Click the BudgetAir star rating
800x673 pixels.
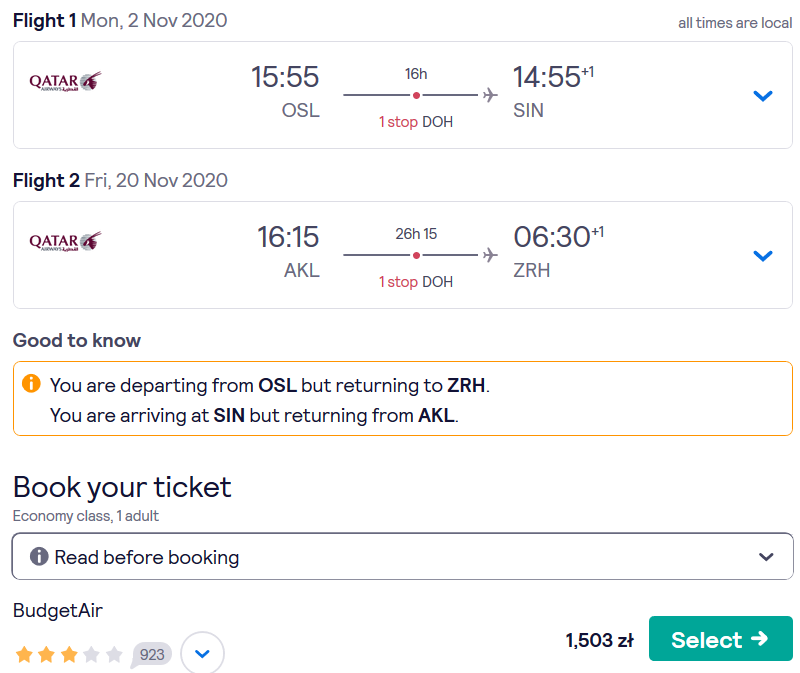[x=69, y=654]
